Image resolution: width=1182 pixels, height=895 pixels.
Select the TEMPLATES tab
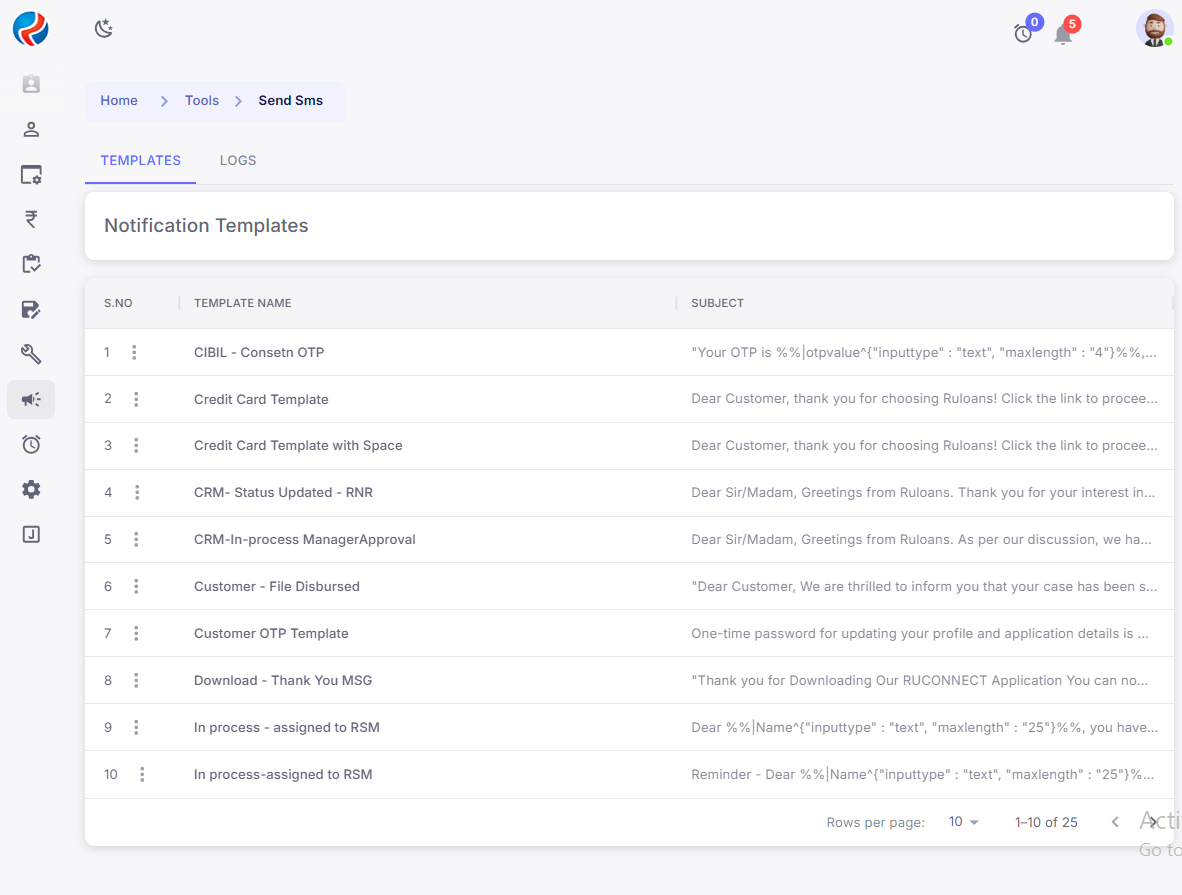coord(141,160)
